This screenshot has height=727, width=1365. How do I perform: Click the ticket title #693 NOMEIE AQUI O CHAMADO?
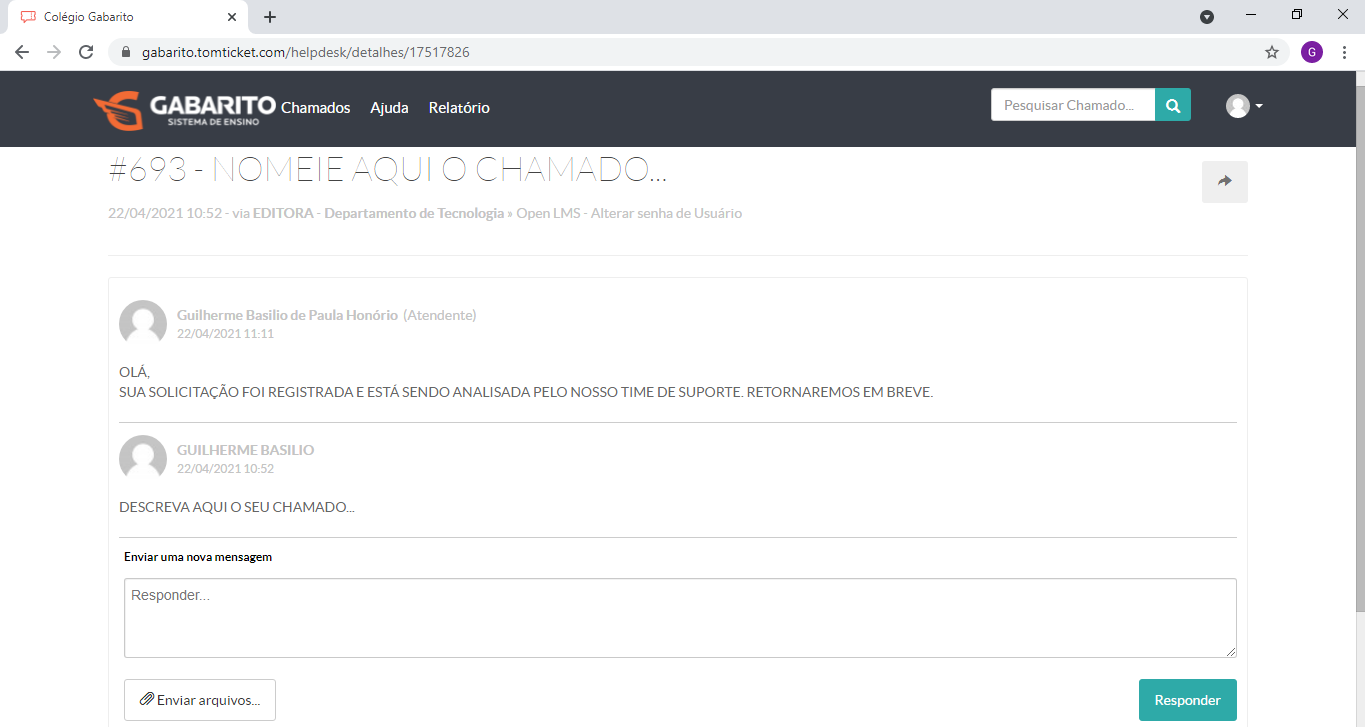click(387, 171)
